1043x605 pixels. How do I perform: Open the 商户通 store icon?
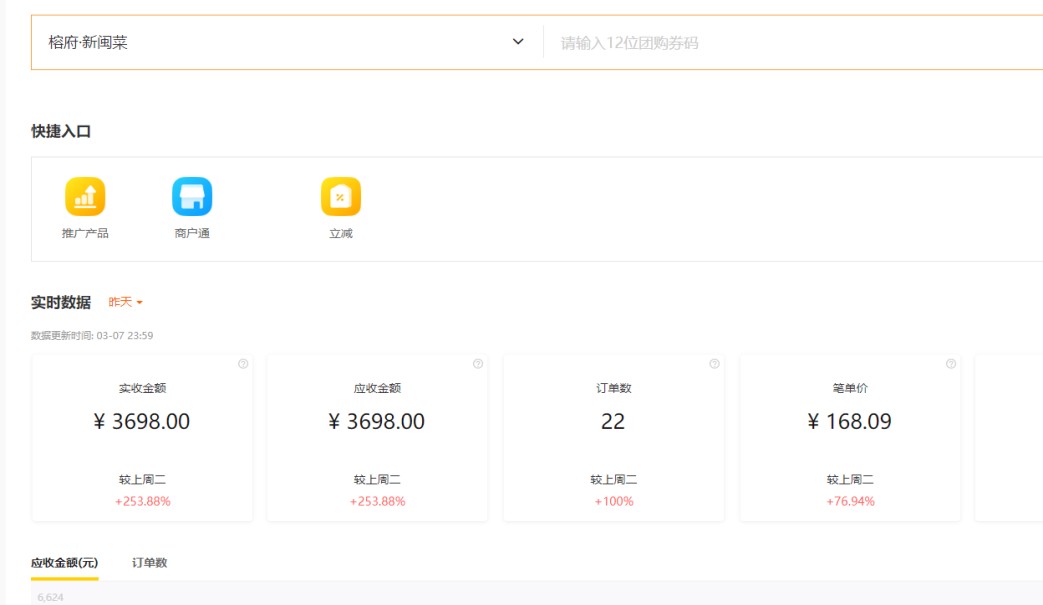point(192,197)
